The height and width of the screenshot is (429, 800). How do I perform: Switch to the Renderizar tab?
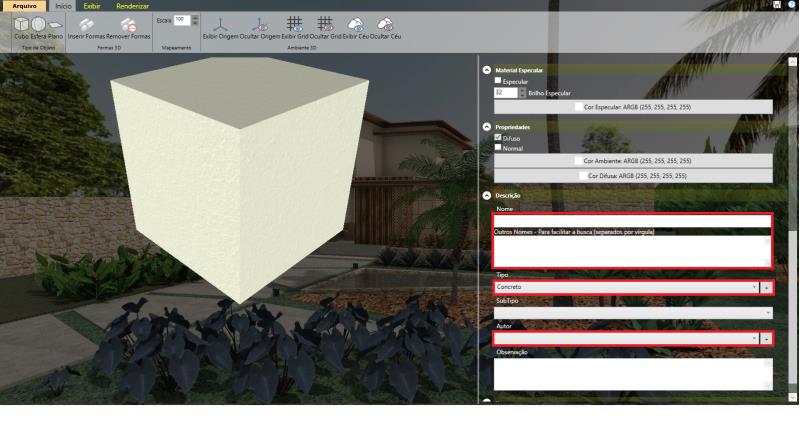132,6
